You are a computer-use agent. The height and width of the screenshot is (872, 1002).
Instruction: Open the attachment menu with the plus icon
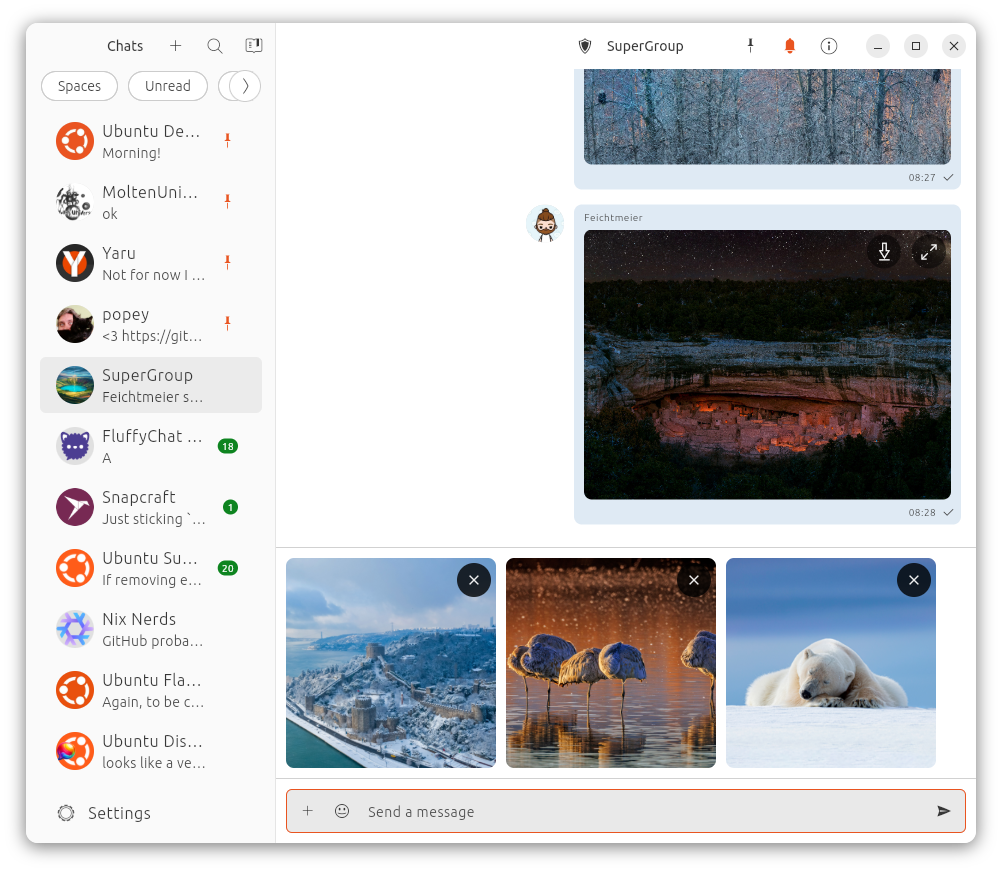[x=308, y=811]
